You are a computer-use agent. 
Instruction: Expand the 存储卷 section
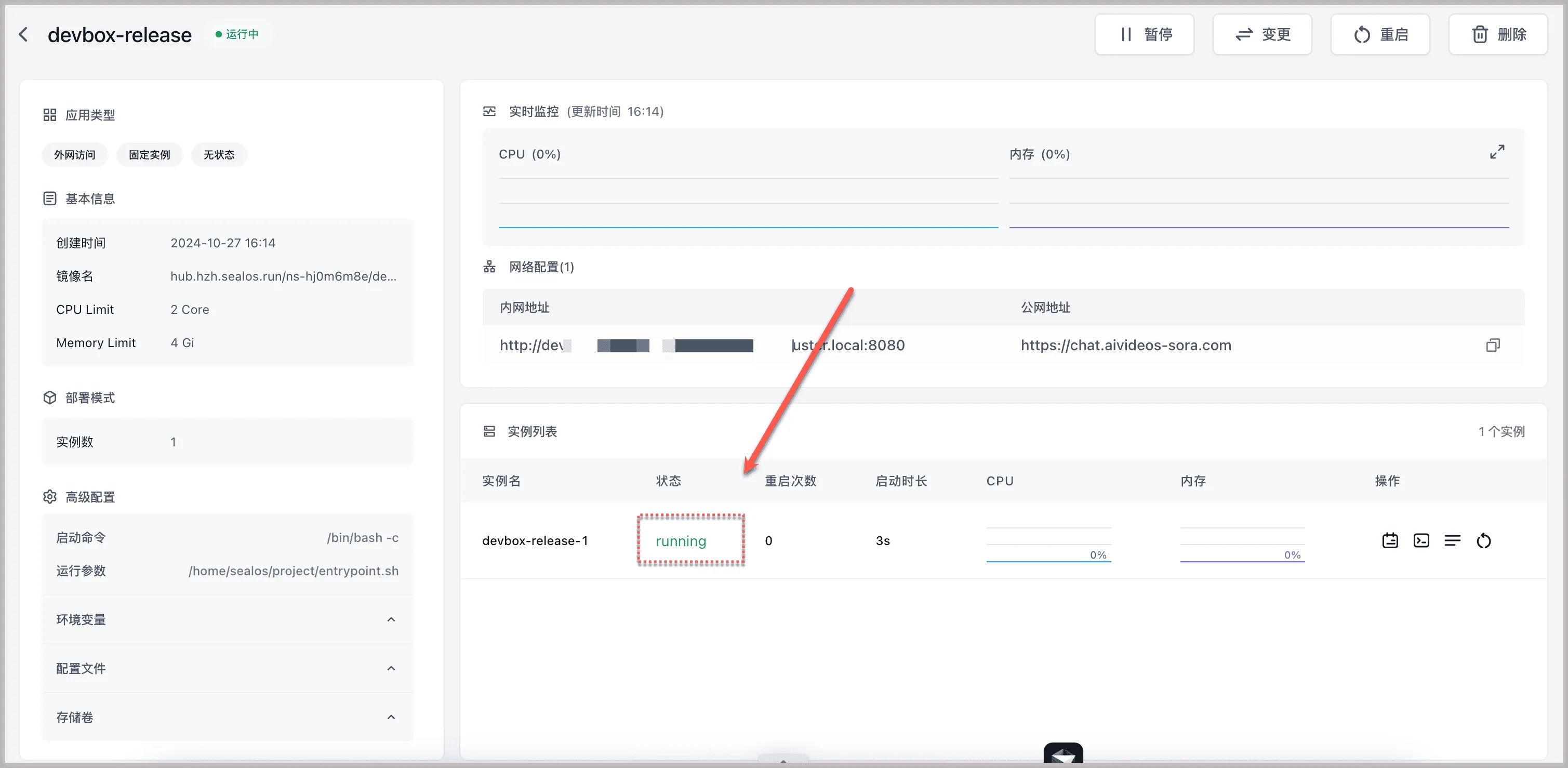click(x=391, y=717)
